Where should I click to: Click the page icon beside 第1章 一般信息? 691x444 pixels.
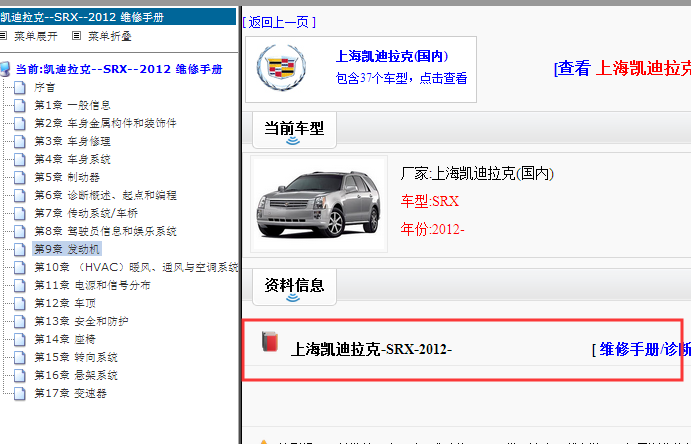(x=20, y=106)
